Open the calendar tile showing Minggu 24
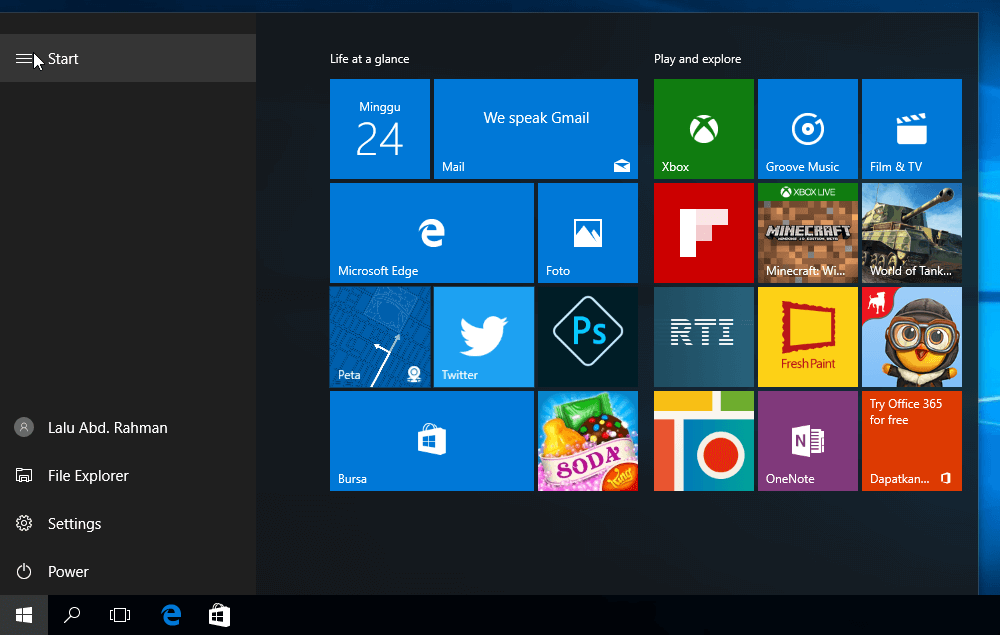The width and height of the screenshot is (1000, 635). tap(379, 129)
